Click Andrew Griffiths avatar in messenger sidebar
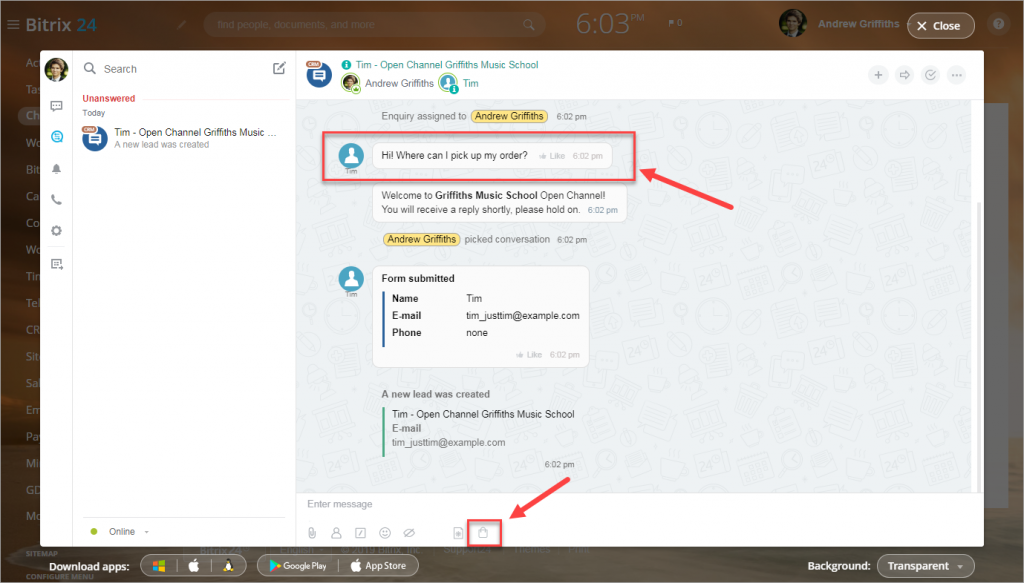1024x583 pixels. click(x=56, y=69)
